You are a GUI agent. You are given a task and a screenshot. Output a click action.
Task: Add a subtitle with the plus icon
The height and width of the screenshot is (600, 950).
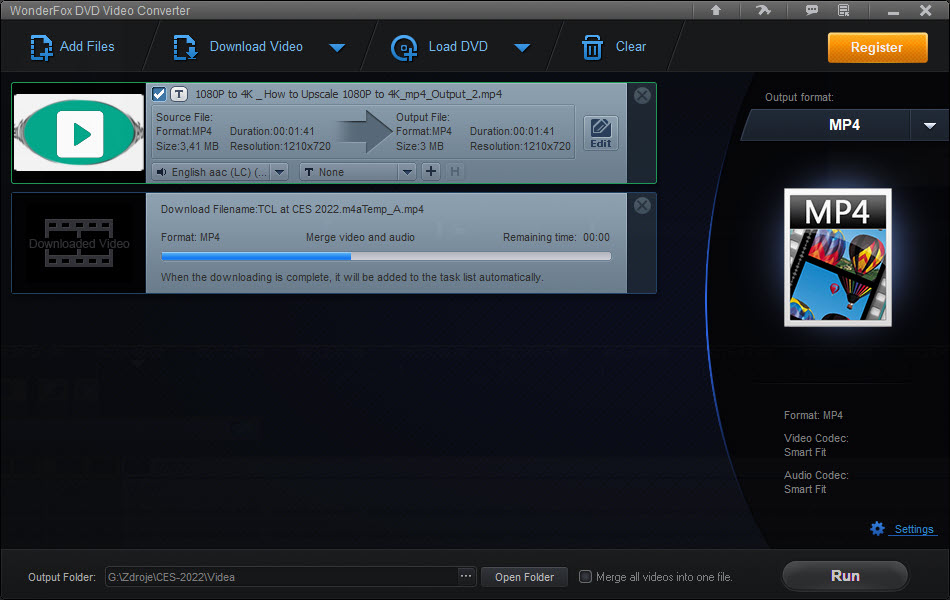click(x=431, y=172)
